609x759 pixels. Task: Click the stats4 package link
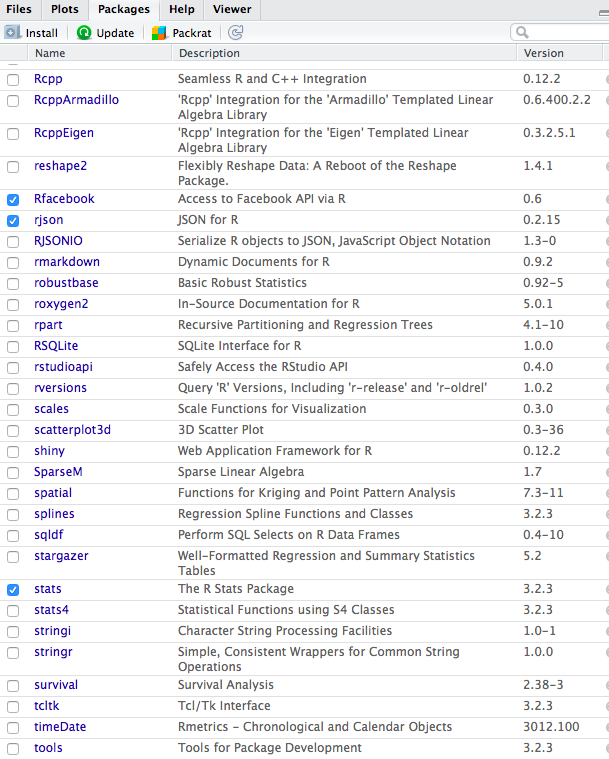point(51,610)
